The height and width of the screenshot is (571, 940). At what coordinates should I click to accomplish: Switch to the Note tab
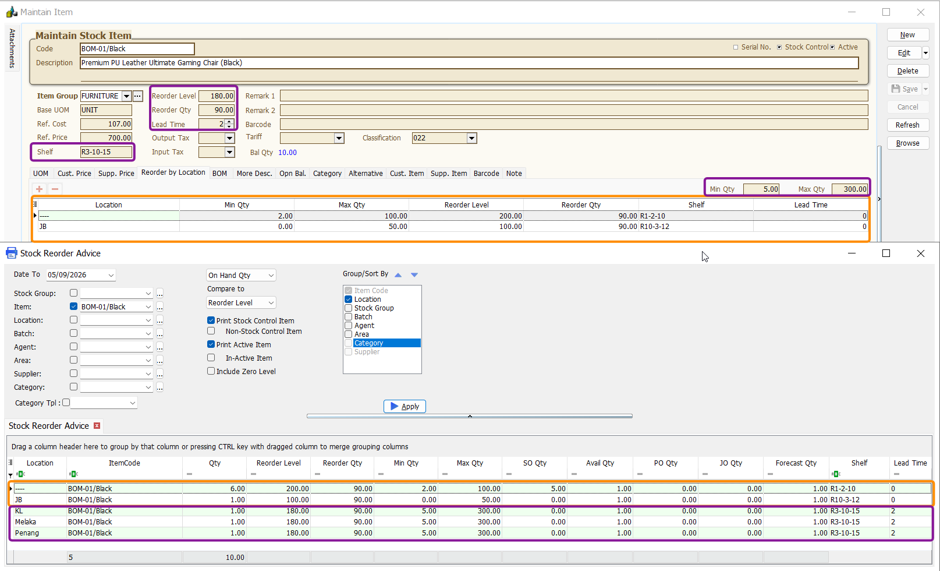pyautogui.click(x=514, y=173)
